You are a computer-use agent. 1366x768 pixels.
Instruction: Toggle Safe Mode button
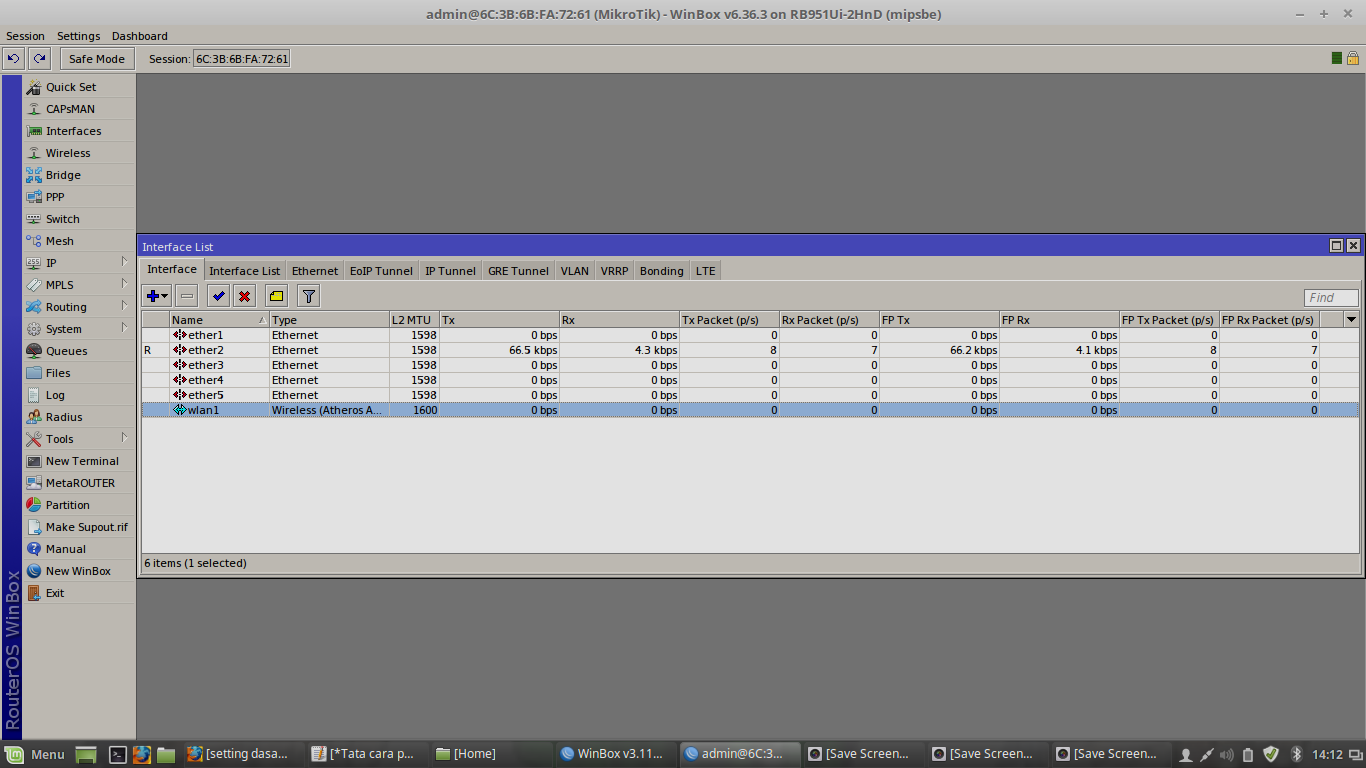97,59
